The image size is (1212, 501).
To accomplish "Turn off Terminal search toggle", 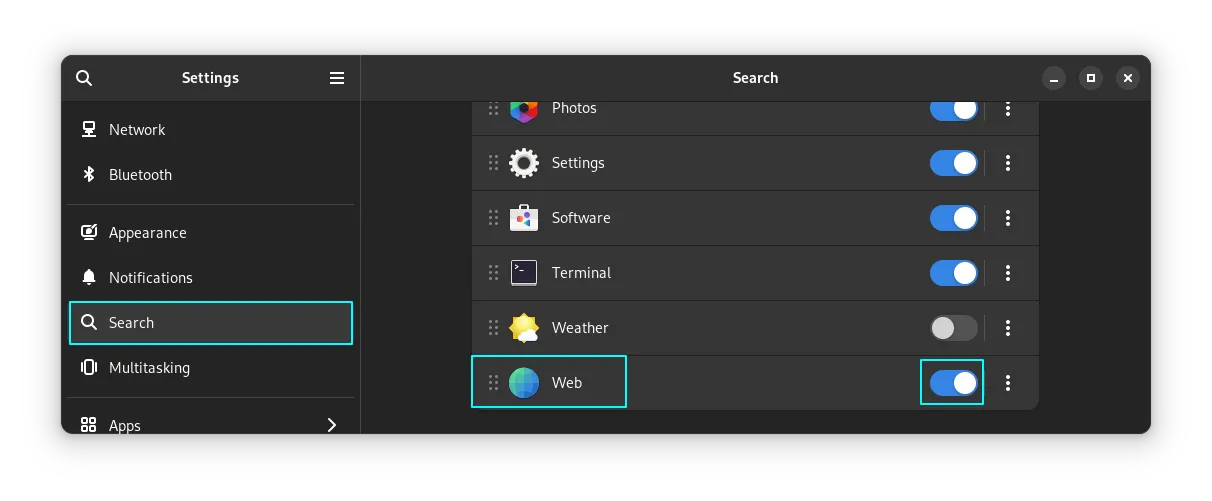I will tap(954, 273).
